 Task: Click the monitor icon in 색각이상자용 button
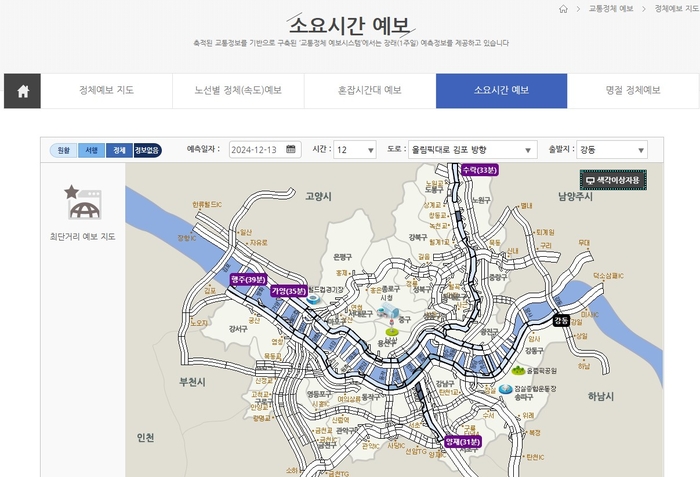click(x=590, y=180)
